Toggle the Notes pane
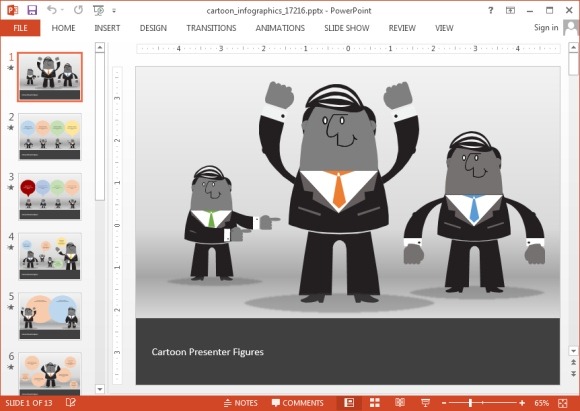The width and height of the screenshot is (580, 411). click(x=241, y=403)
